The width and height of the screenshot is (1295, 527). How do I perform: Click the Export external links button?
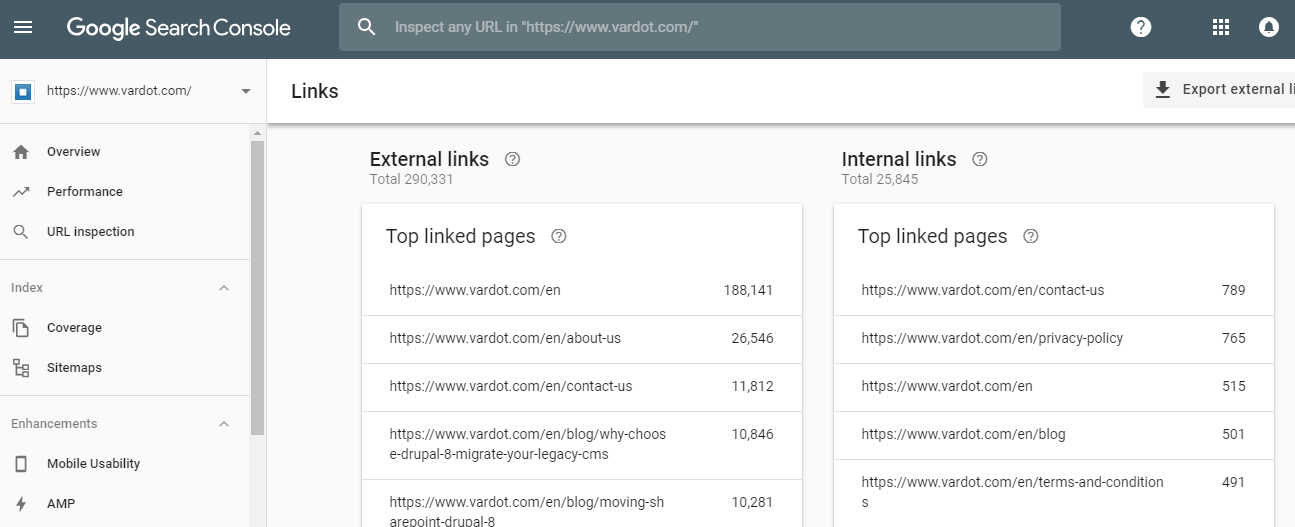pyautogui.click(x=1219, y=89)
